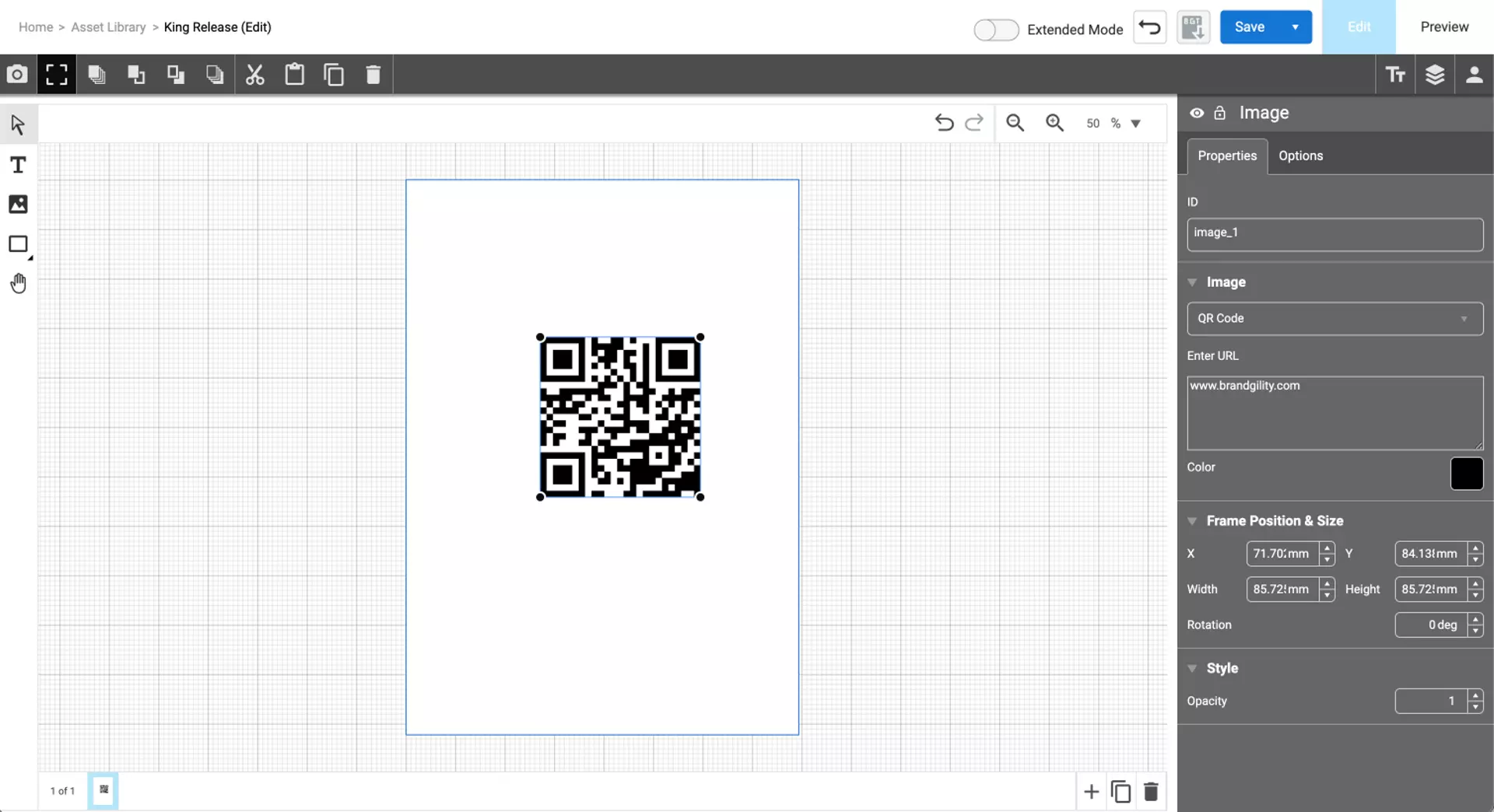Collapse the Frame Position & Size section
Viewport: 1494px width, 812px height.
tap(1192, 521)
